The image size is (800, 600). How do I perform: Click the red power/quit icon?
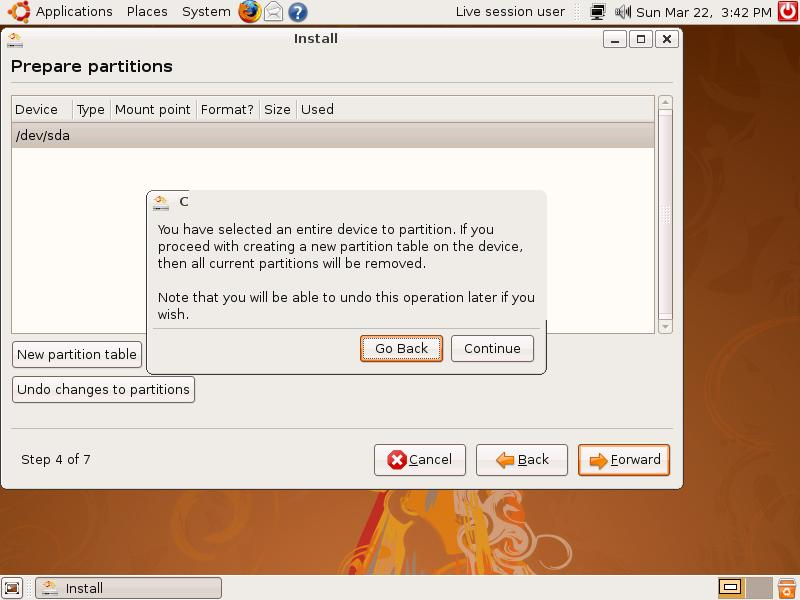point(788,11)
